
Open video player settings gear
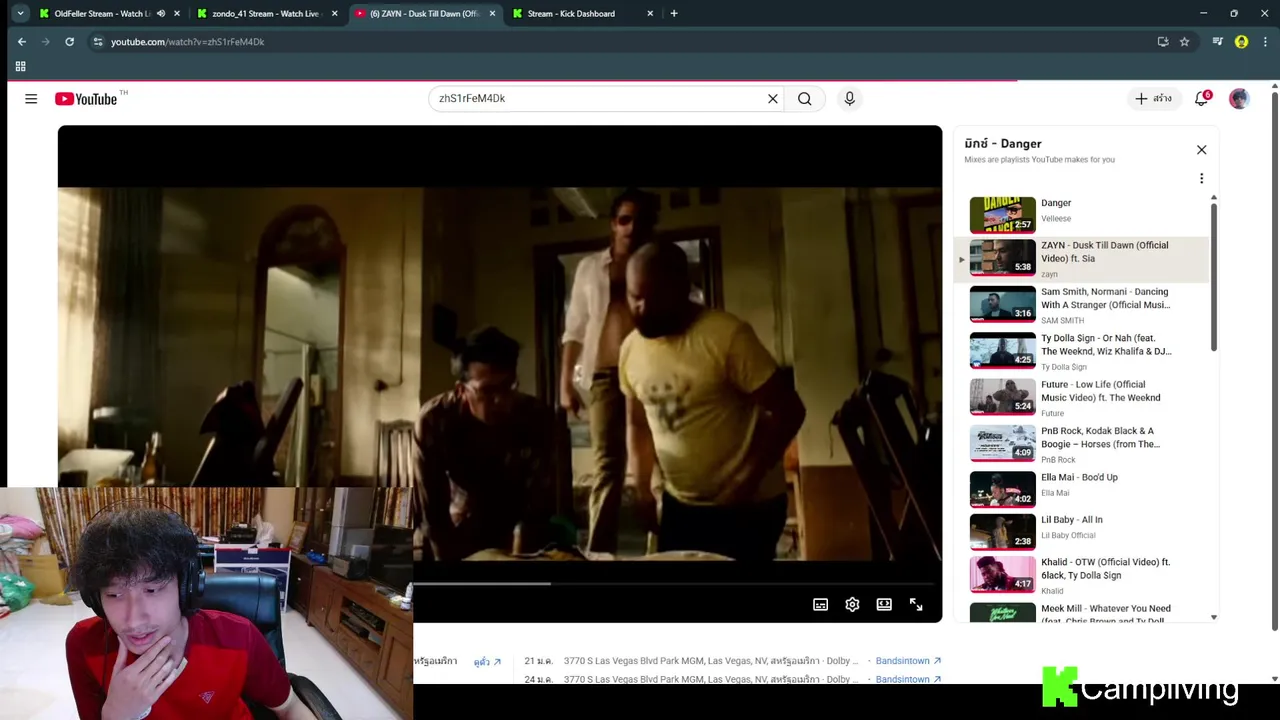coord(852,605)
